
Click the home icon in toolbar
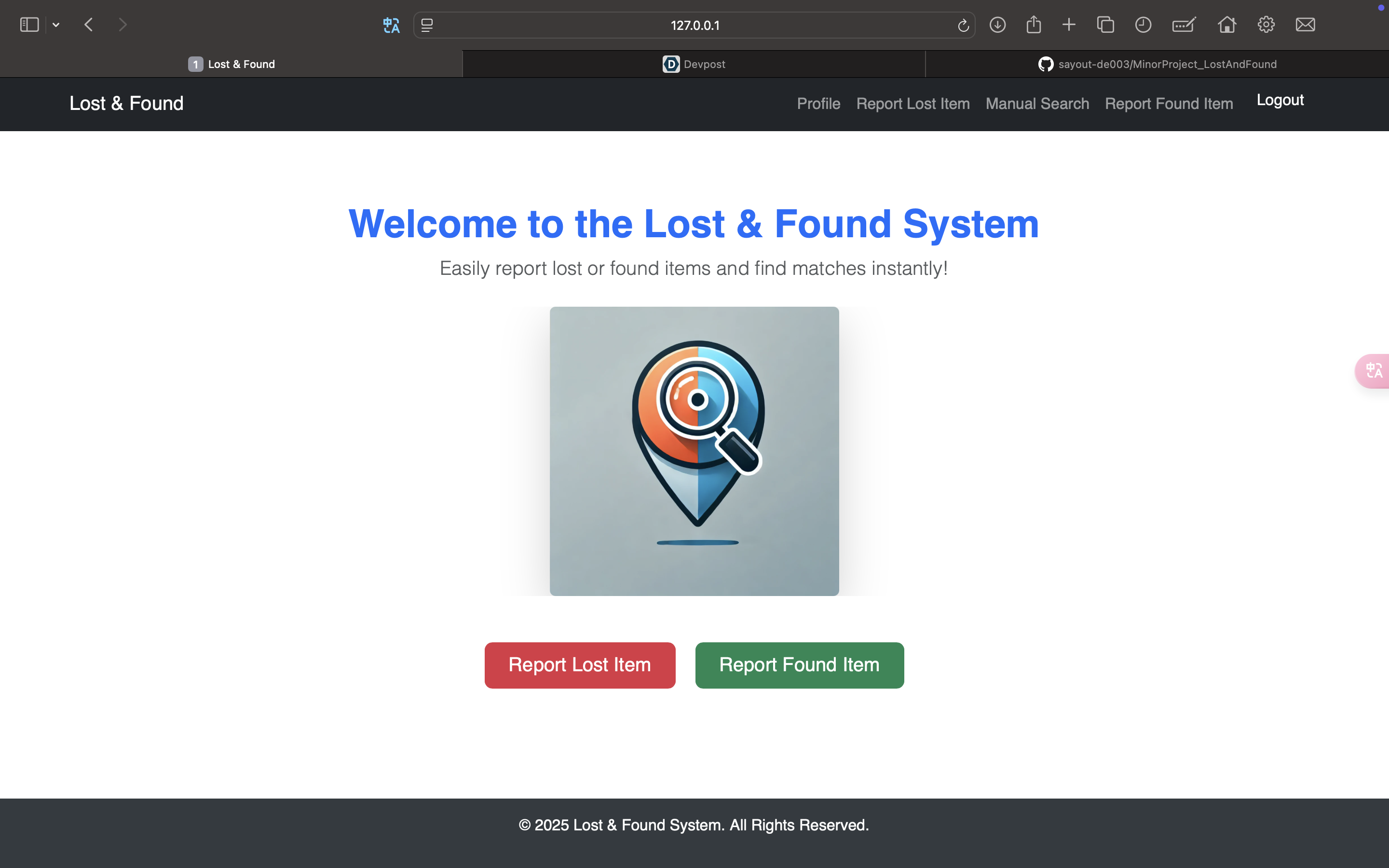1226,25
